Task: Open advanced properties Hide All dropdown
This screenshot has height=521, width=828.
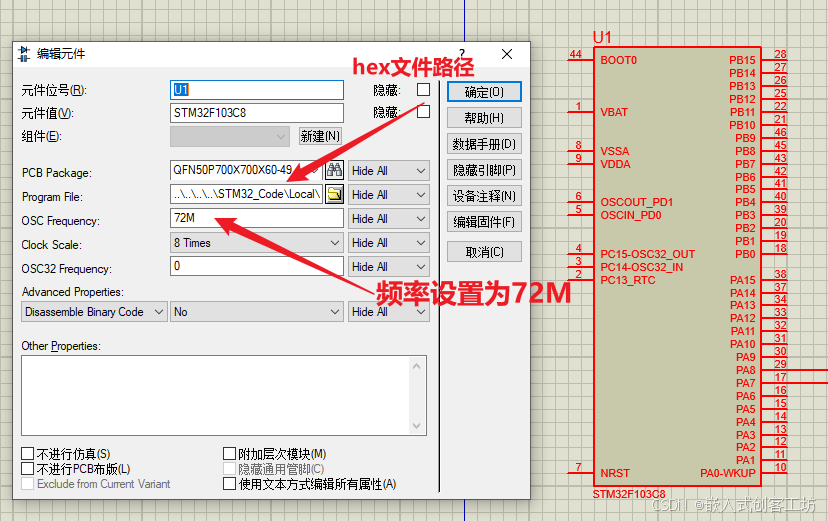Action: click(389, 312)
